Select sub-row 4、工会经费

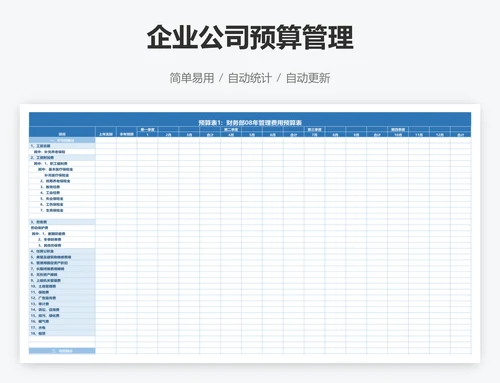[62, 193]
